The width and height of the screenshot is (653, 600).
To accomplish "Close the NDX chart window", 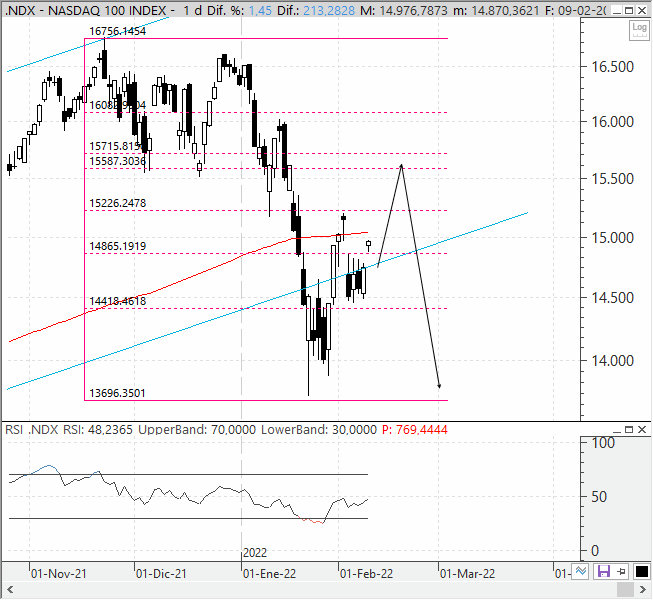I will [642, 10].
